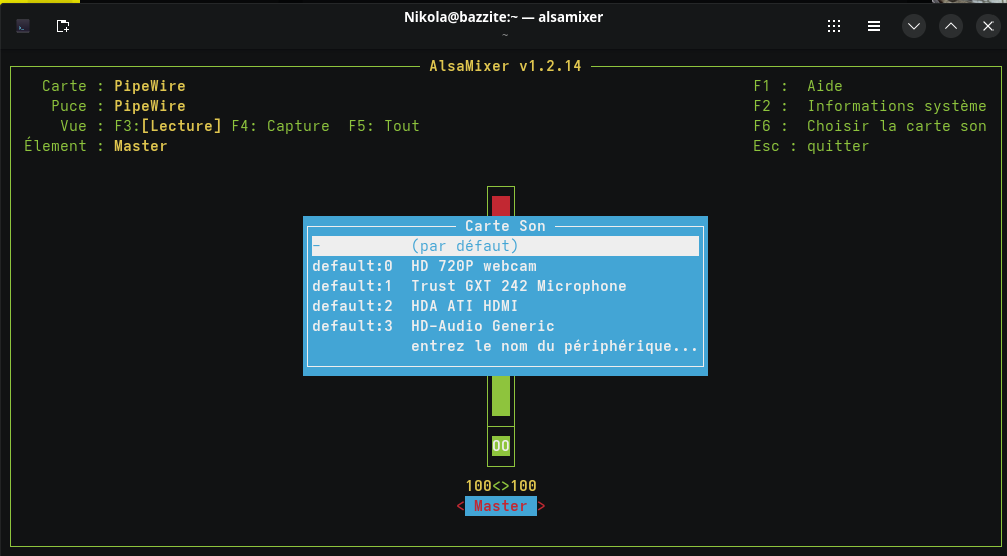Click the right '>' arrow beside Master

(x=541, y=506)
